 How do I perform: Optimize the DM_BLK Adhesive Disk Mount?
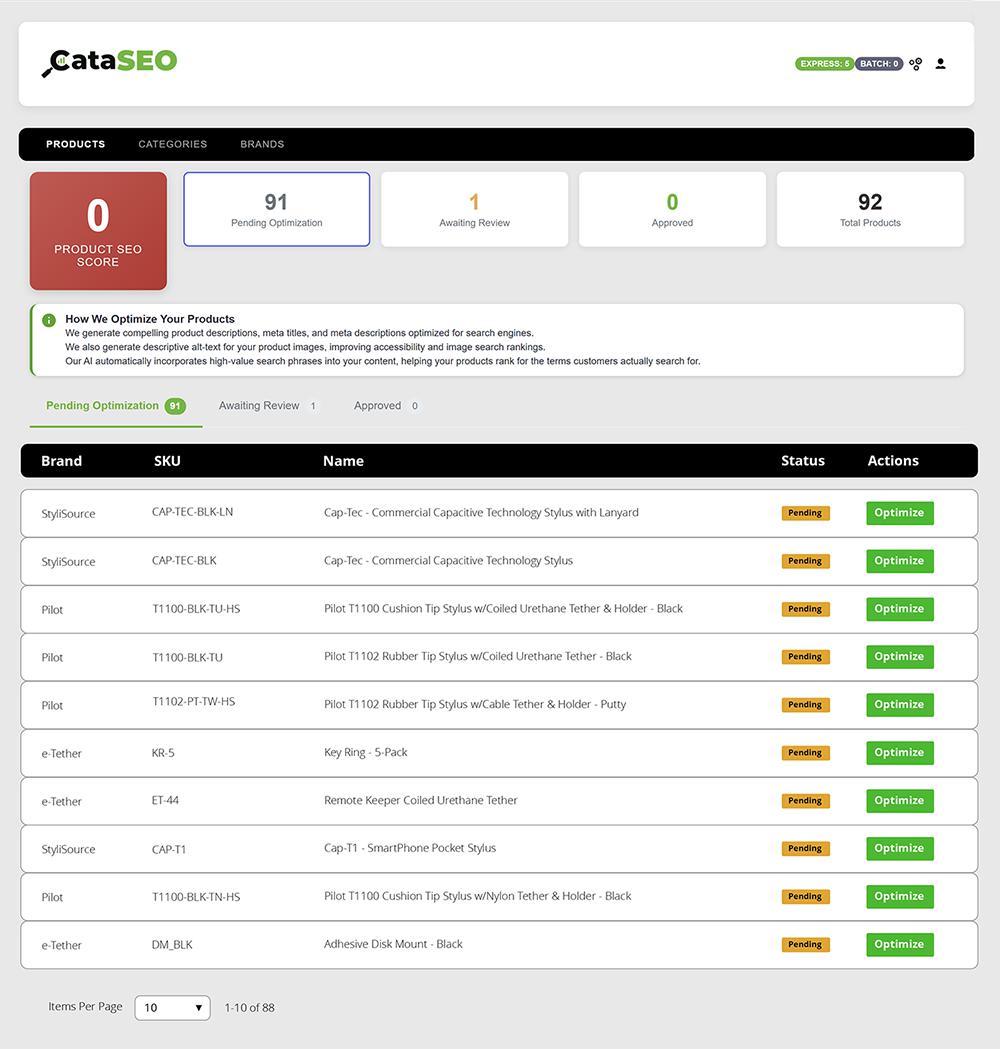(900, 945)
